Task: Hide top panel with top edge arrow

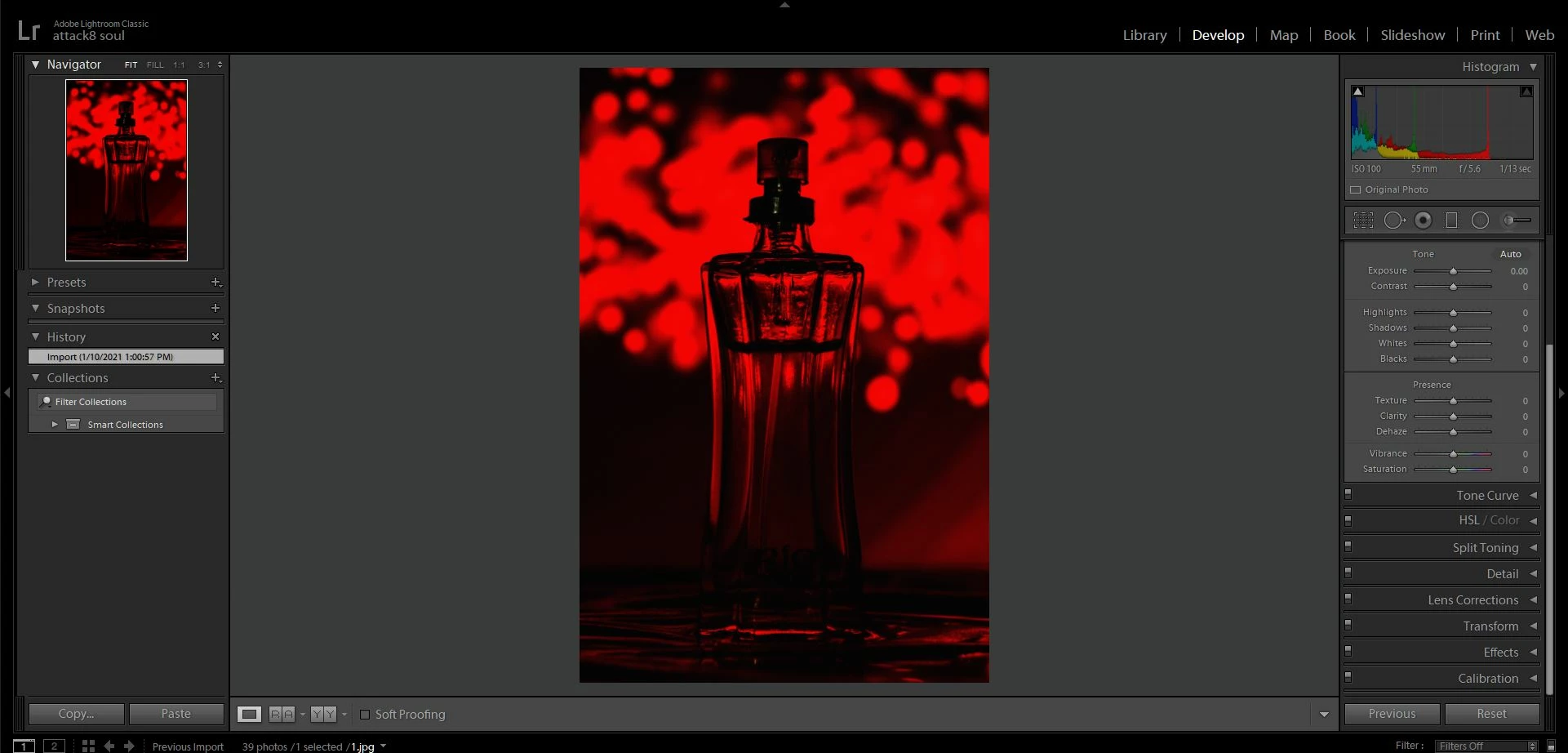Action: [784, 5]
